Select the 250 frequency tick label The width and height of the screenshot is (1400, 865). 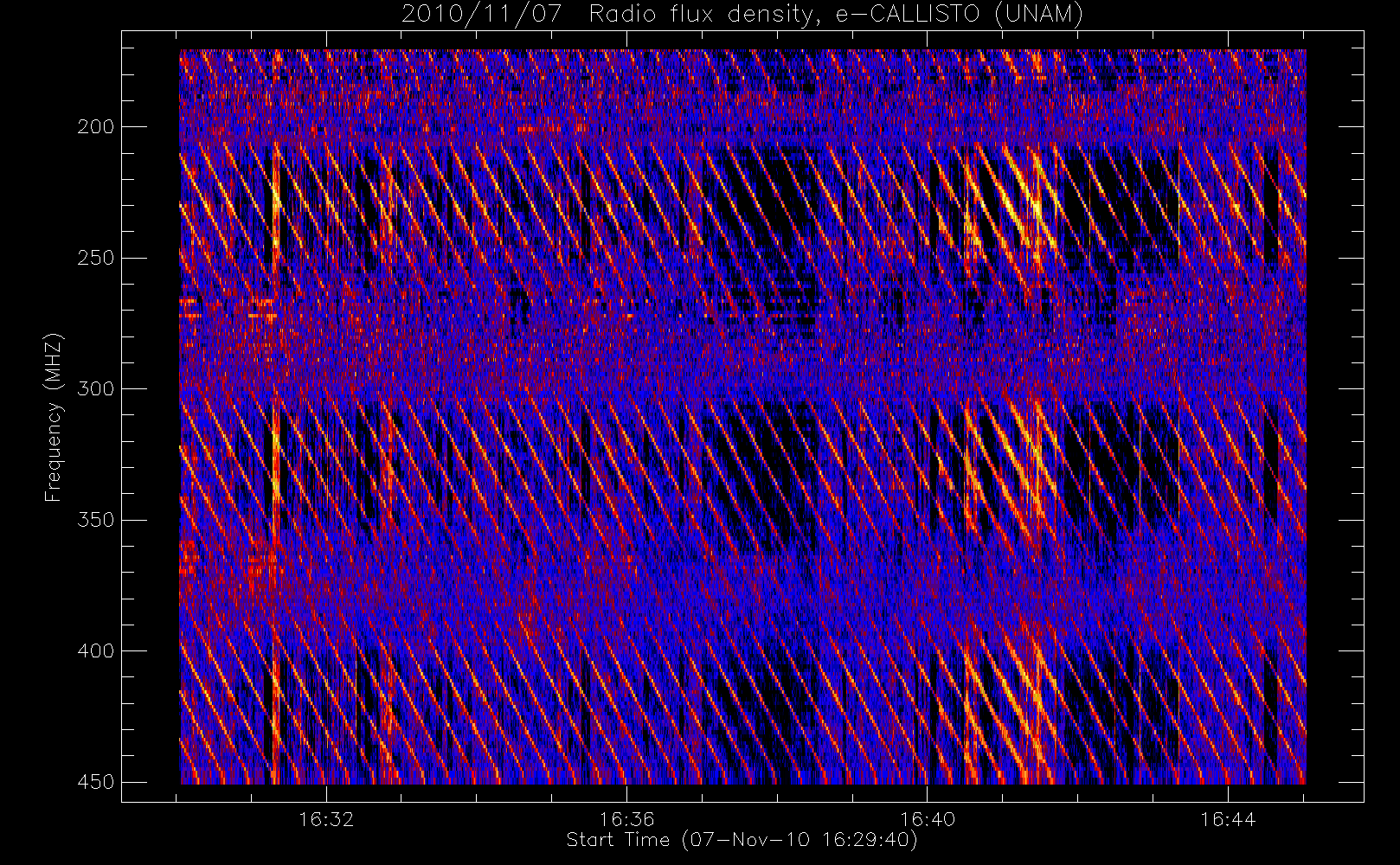(x=96, y=258)
